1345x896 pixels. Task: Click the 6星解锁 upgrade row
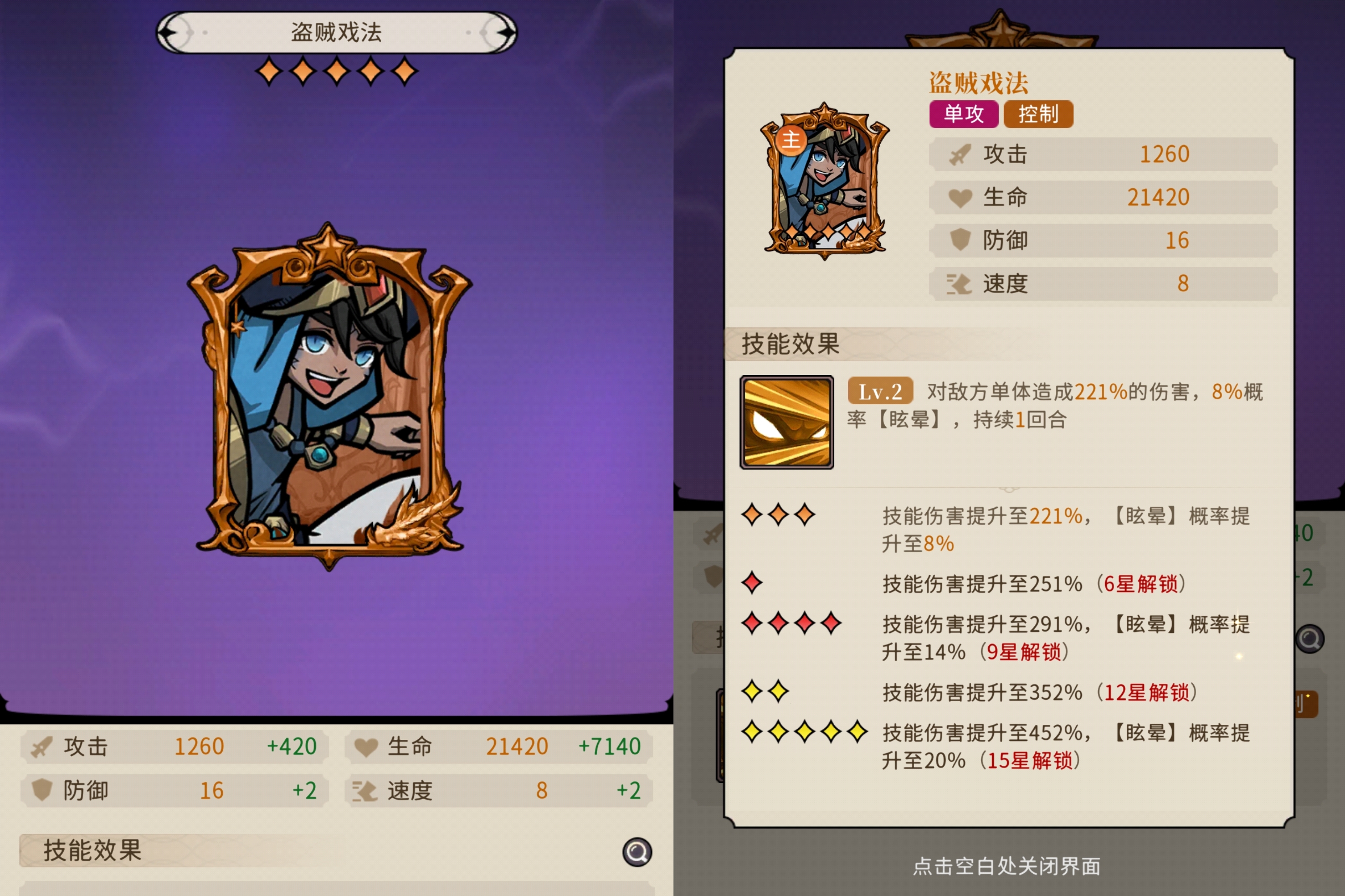coord(1009,584)
